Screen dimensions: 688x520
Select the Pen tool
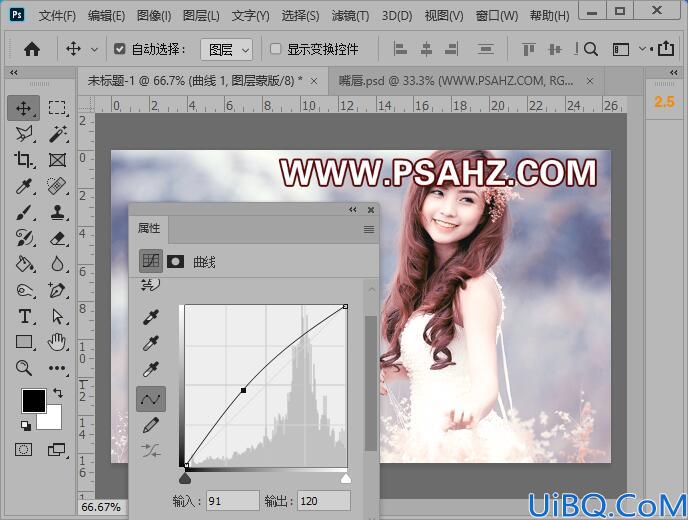57,290
